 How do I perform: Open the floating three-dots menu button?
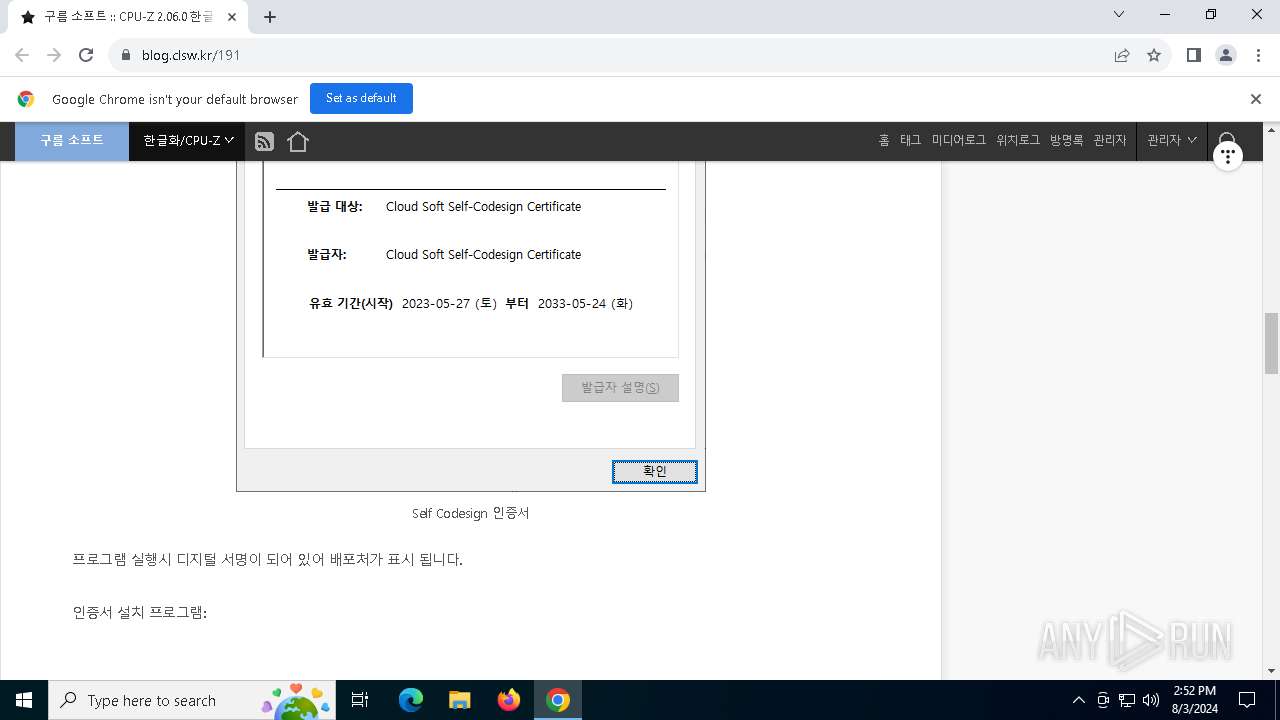click(1227, 156)
